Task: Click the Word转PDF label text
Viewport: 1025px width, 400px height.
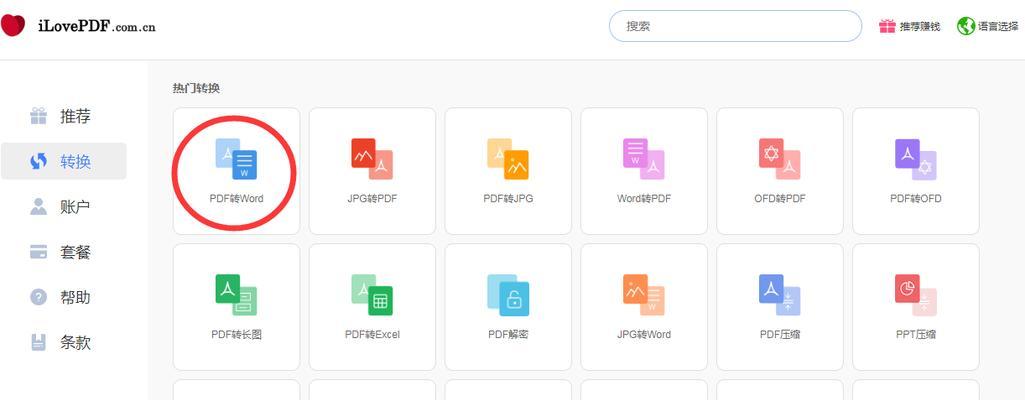Action: pyautogui.click(x=644, y=198)
